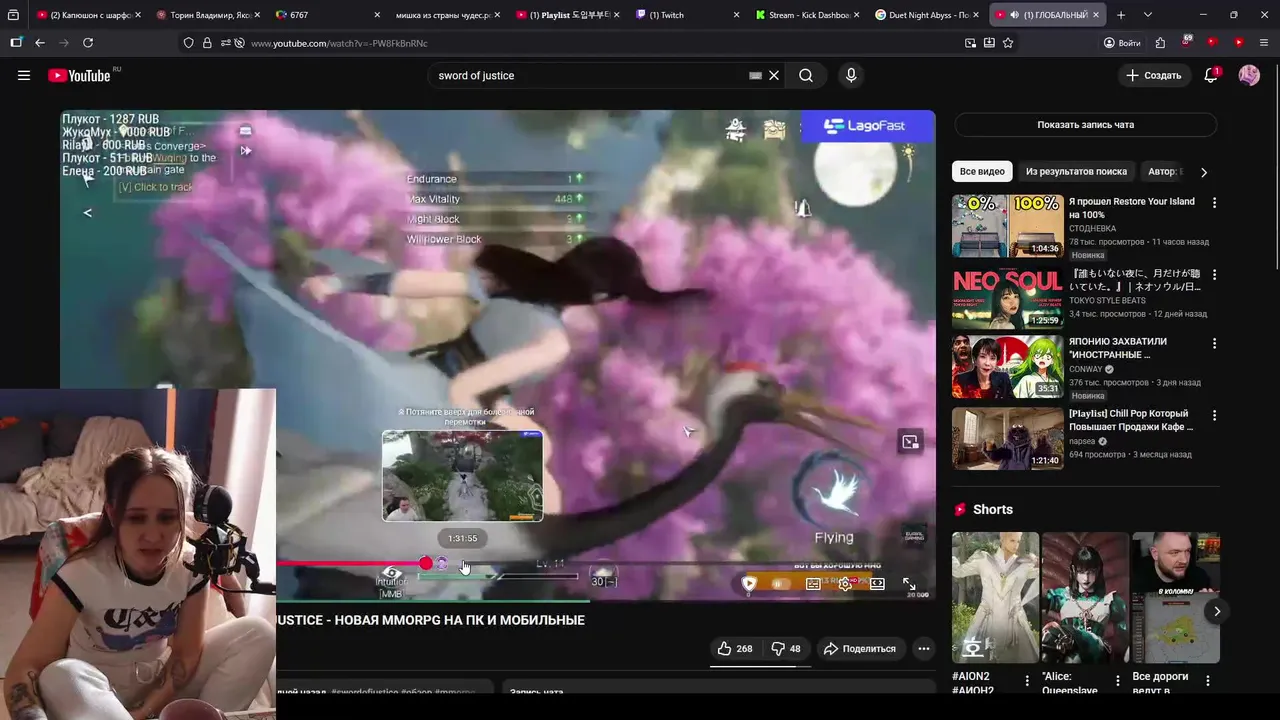
Task: Open the Restore Your Island video title
Action: [1131, 208]
